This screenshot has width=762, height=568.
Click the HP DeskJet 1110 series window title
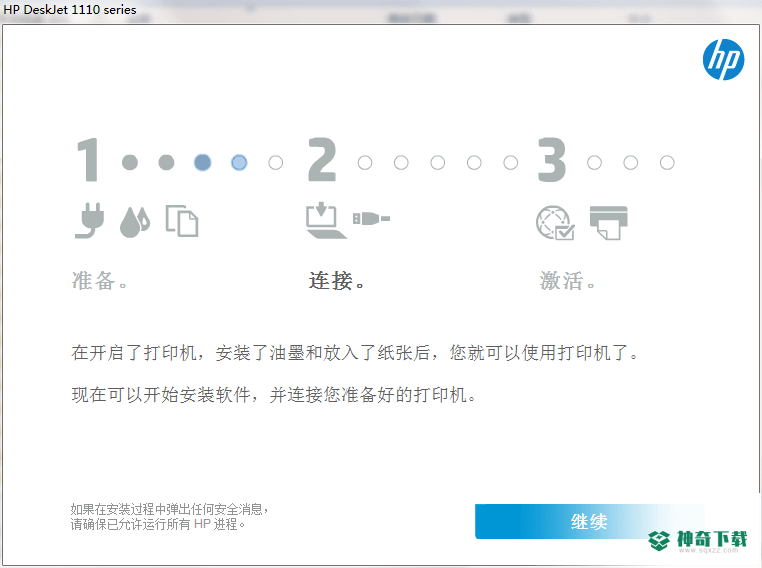[70, 9]
